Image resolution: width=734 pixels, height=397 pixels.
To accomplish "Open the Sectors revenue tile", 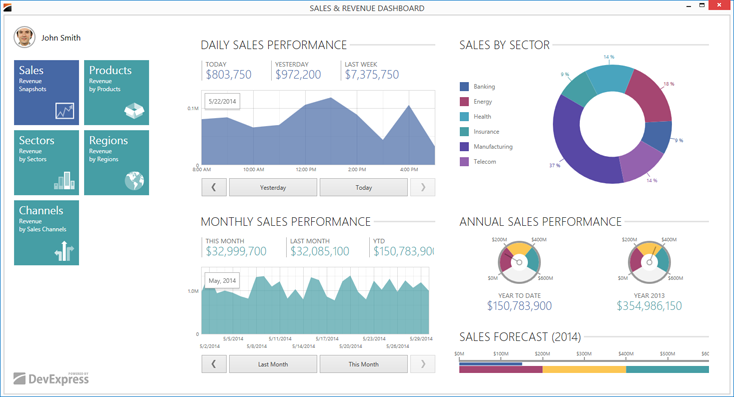I will (46, 162).
